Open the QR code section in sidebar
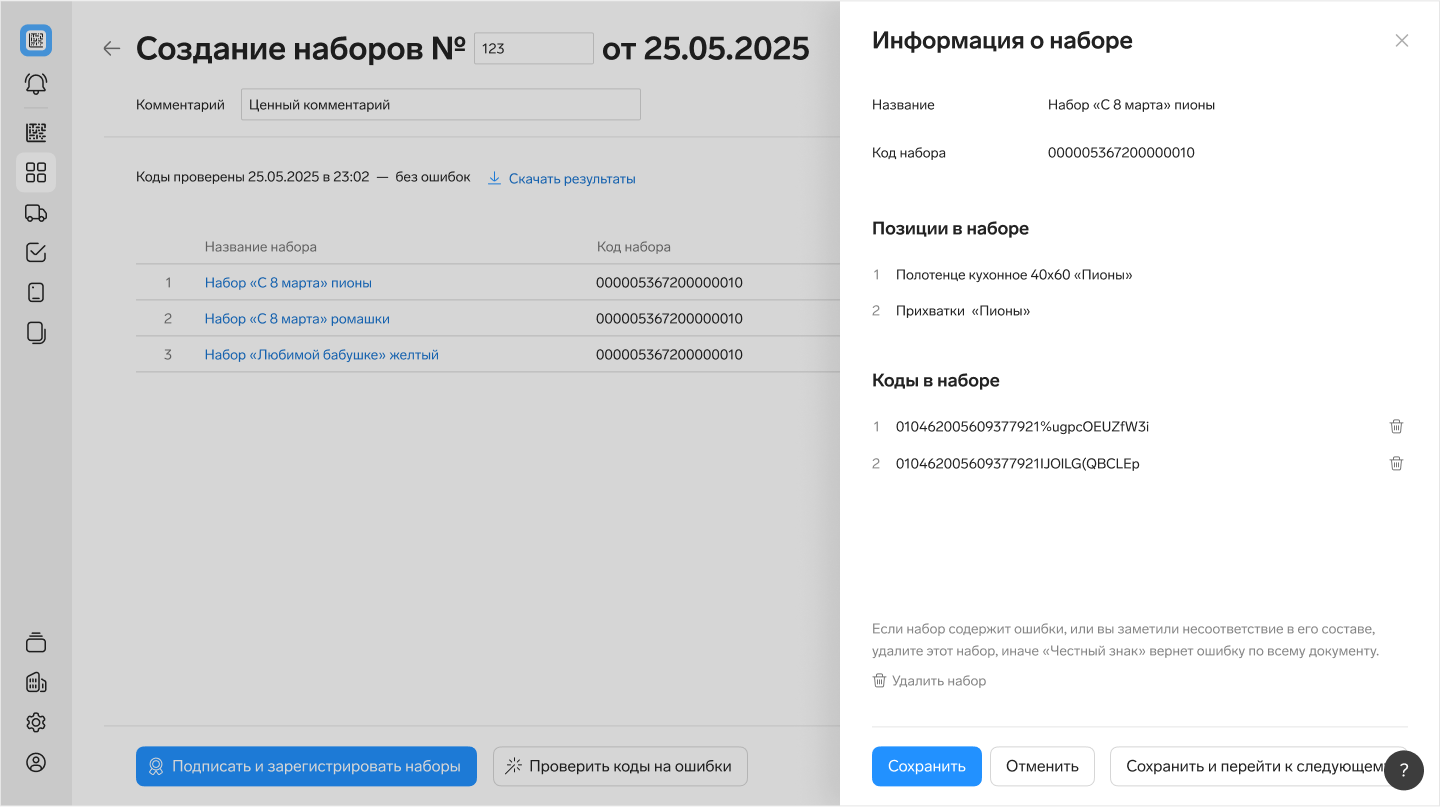 click(x=36, y=133)
